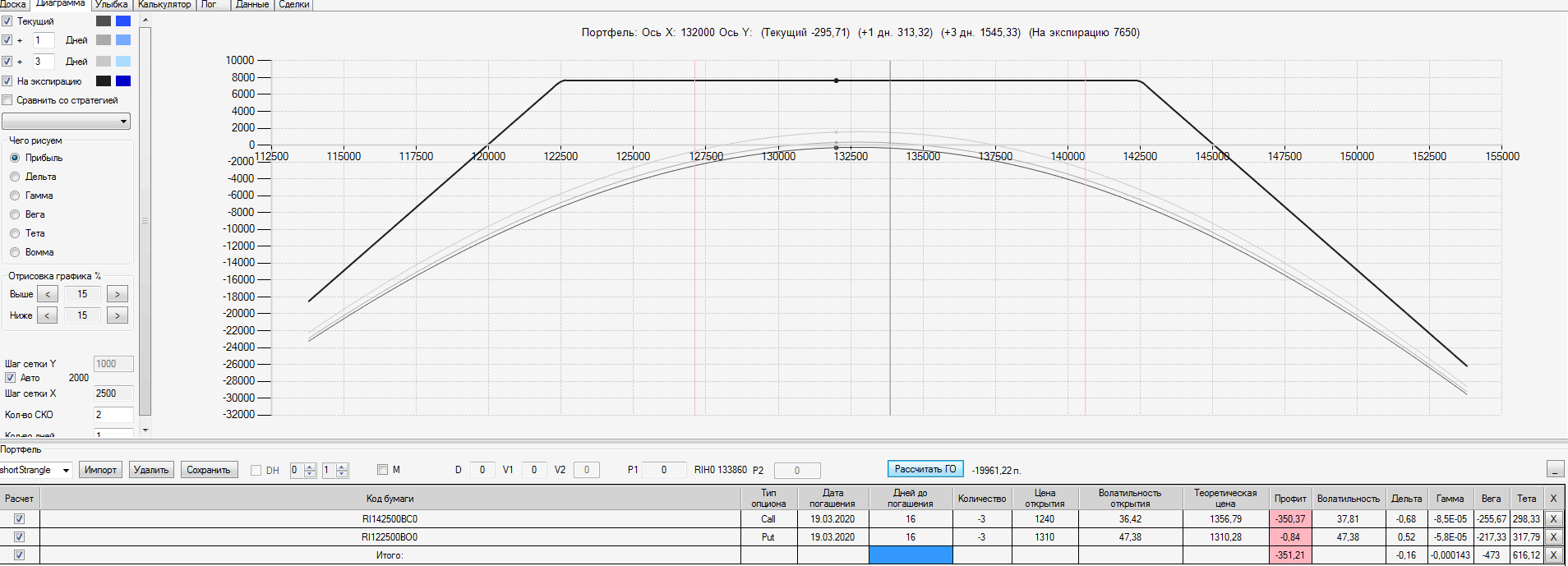Select the Вега radio option
The image size is (1568, 566).
click(15, 214)
